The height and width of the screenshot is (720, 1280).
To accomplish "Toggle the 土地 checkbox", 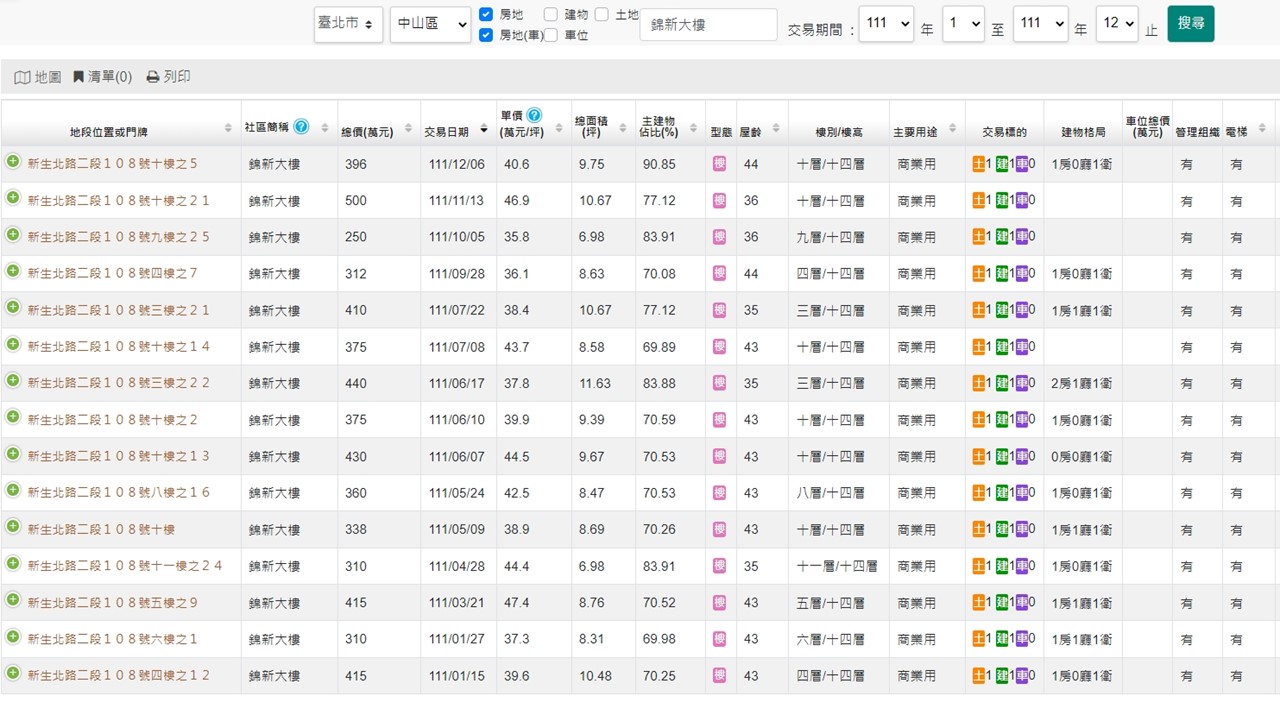I will 601,14.
